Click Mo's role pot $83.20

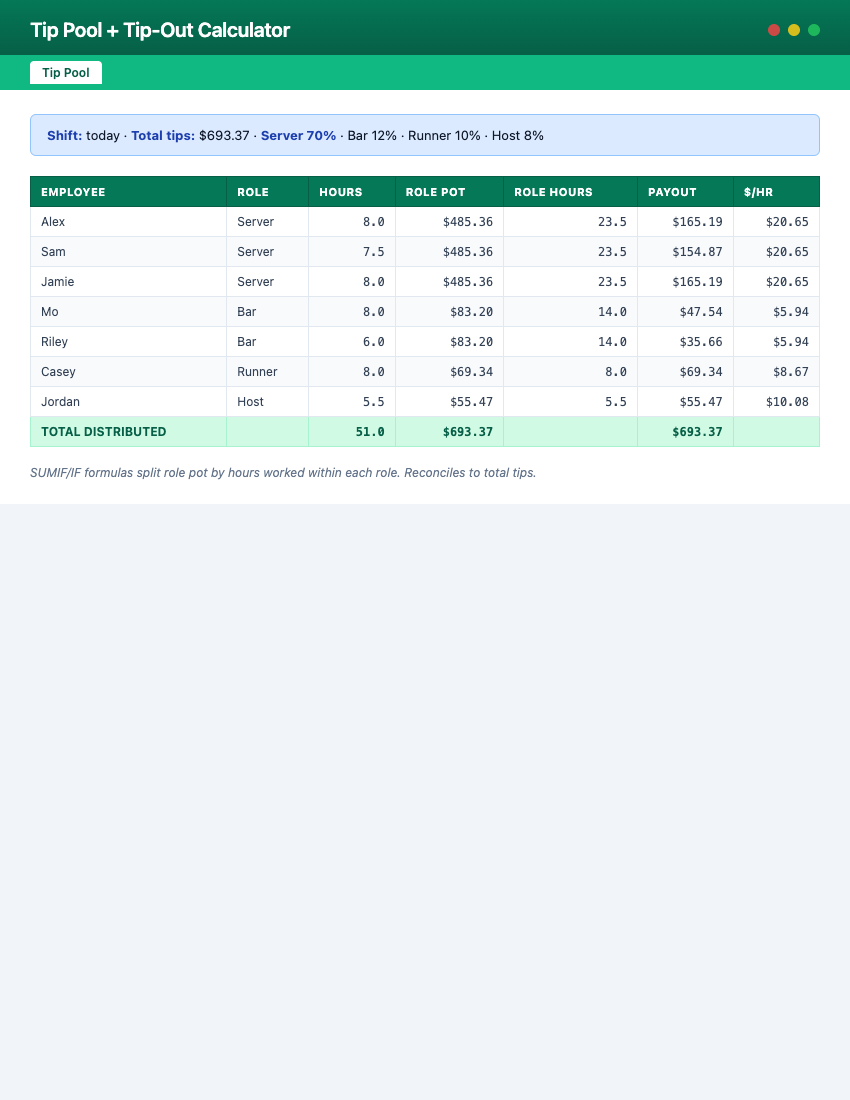pyautogui.click(x=450, y=311)
